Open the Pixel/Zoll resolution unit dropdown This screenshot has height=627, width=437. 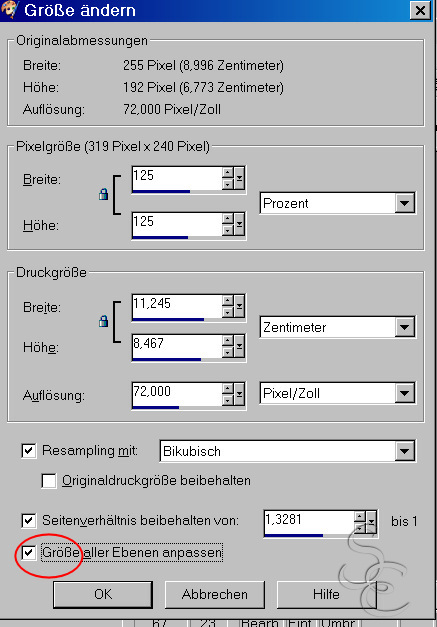(x=404, y=393)
